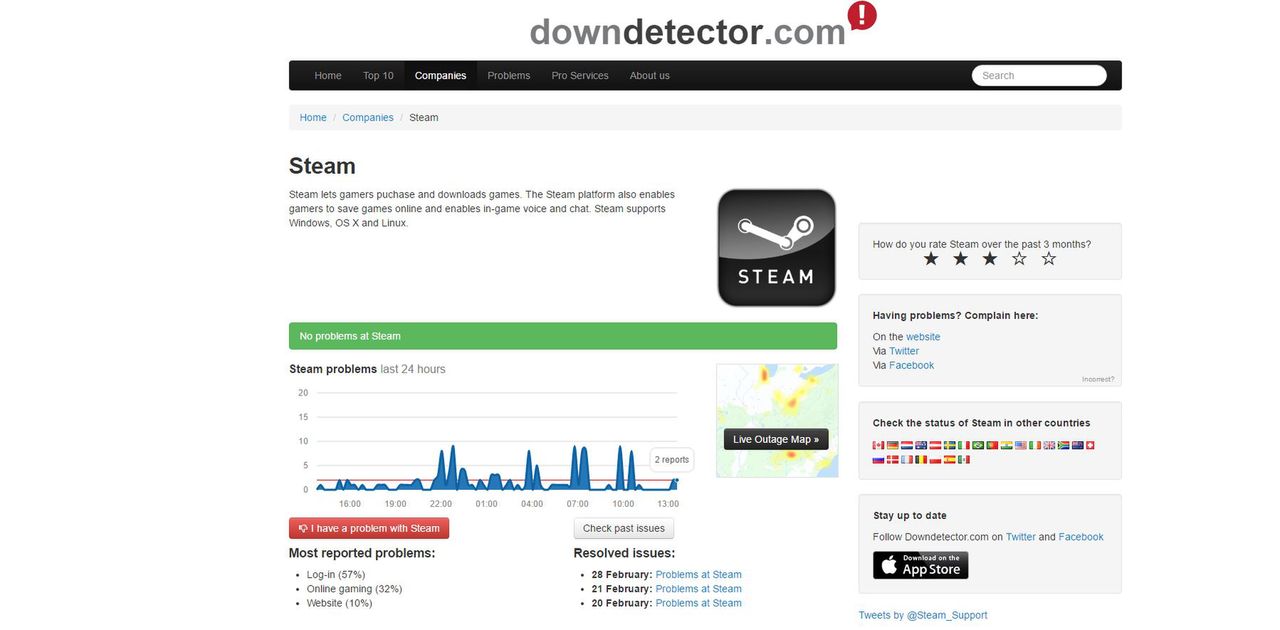
Task: Click the small 'Incorrect?' link
Action: coord(1098,379)
